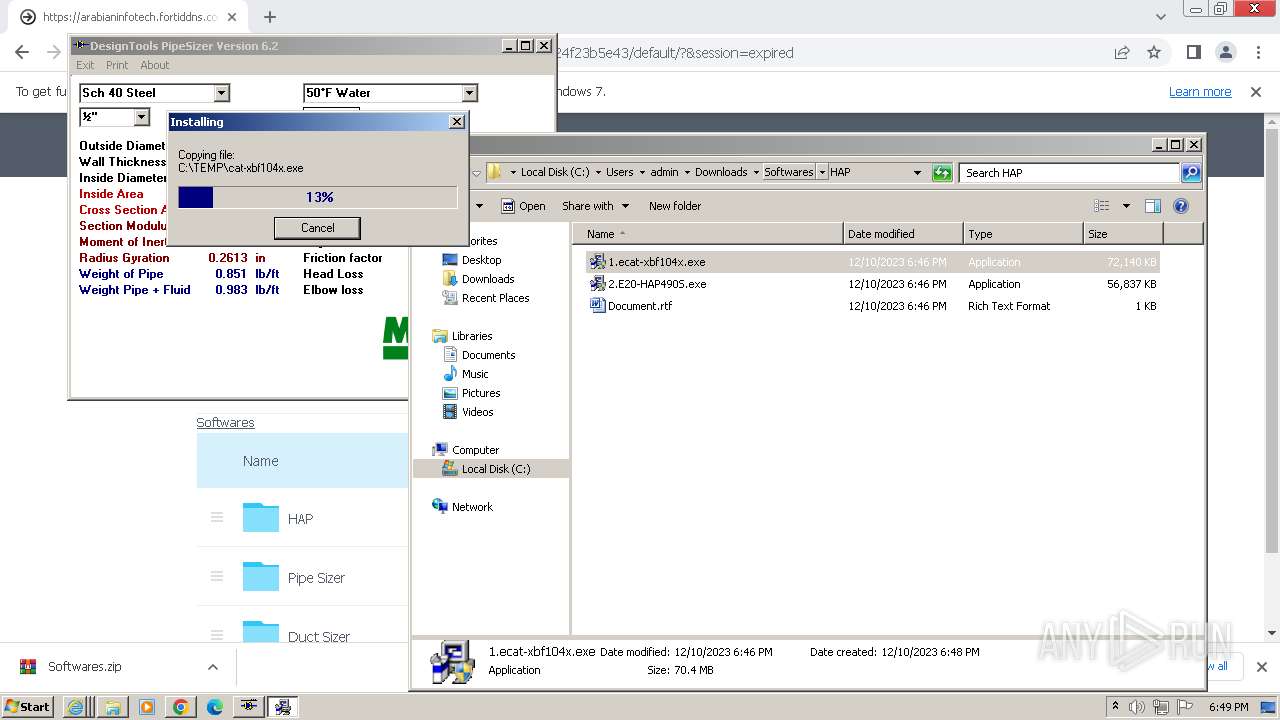Change the Explorer view mode icon

coord(1101,206)
